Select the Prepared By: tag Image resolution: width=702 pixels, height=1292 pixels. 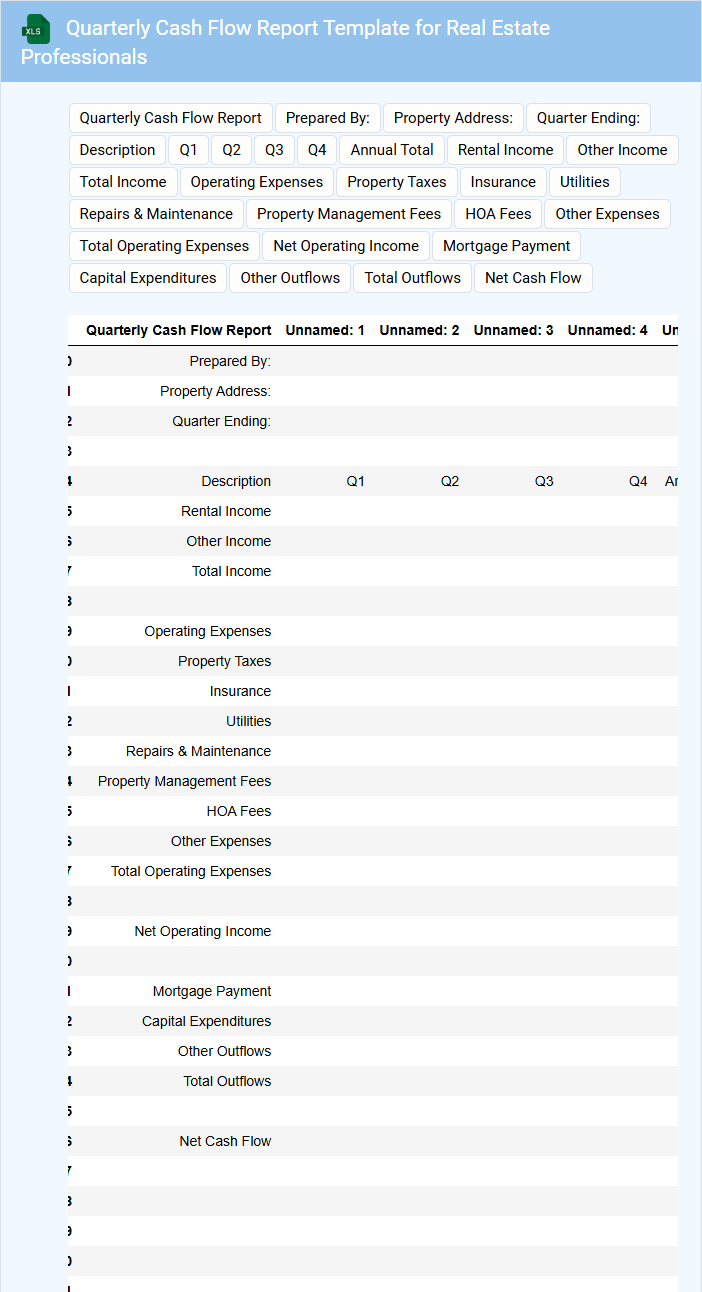(327, 118)
